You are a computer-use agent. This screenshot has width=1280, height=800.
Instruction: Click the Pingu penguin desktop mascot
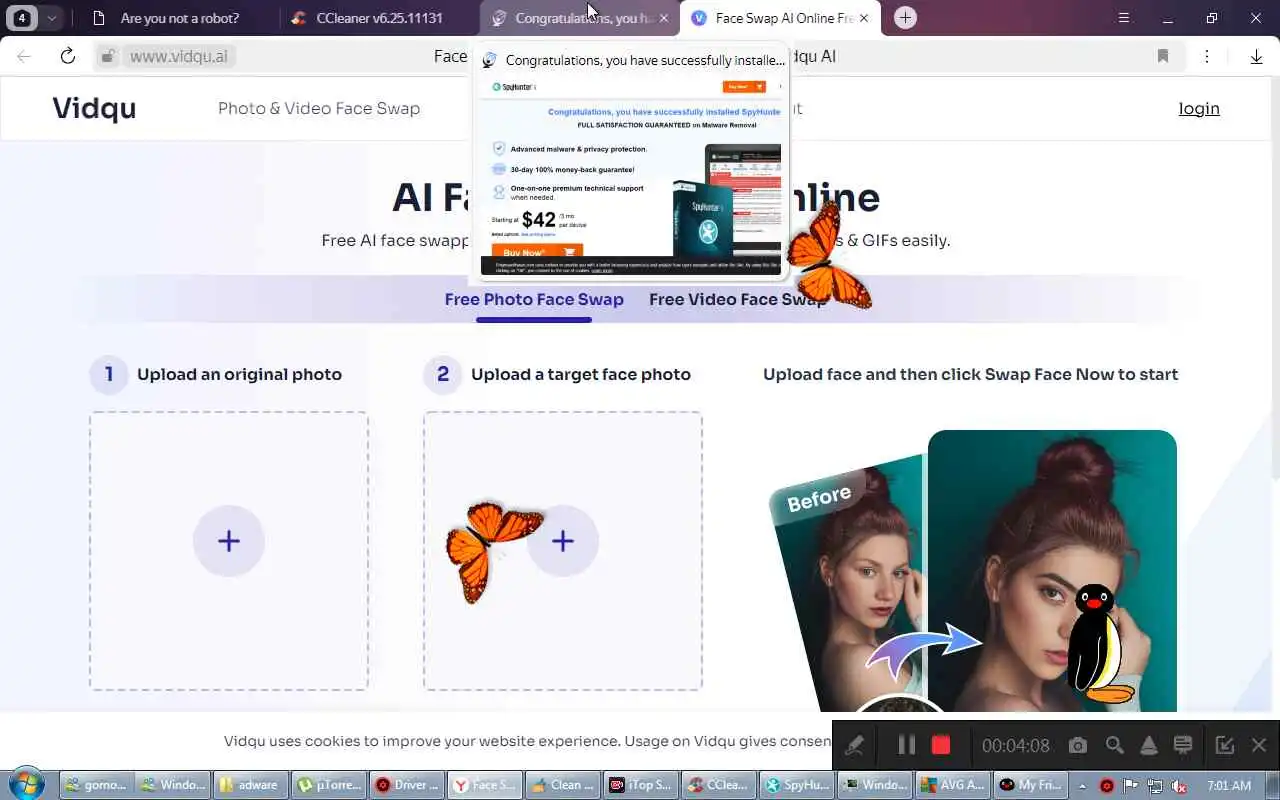click(x=1100, y=644)
